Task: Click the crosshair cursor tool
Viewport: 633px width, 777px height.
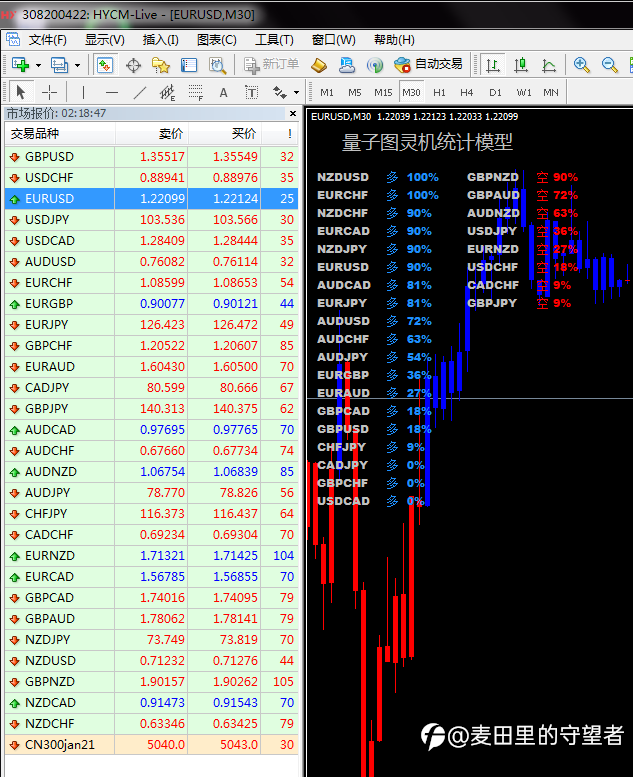Action: tap(49, 92)
